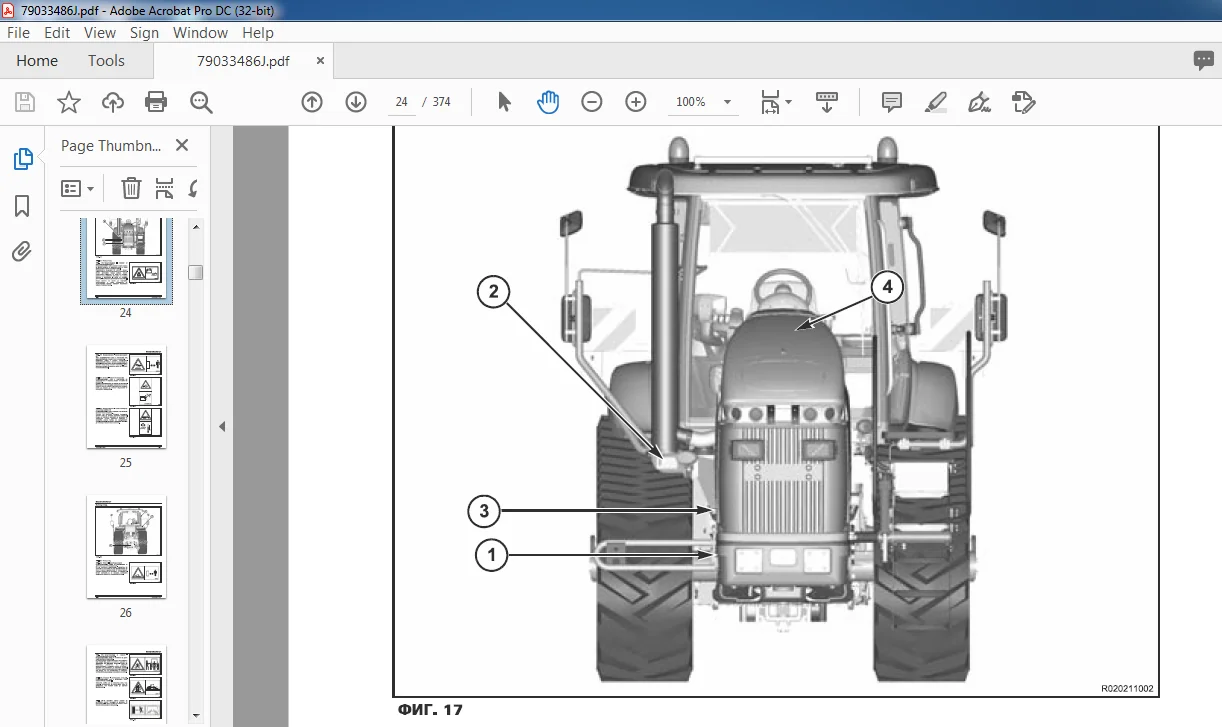The width and height of the screenshot is (1222, 727).
Task: Add a sticky note comment
Action: (891, 102)
